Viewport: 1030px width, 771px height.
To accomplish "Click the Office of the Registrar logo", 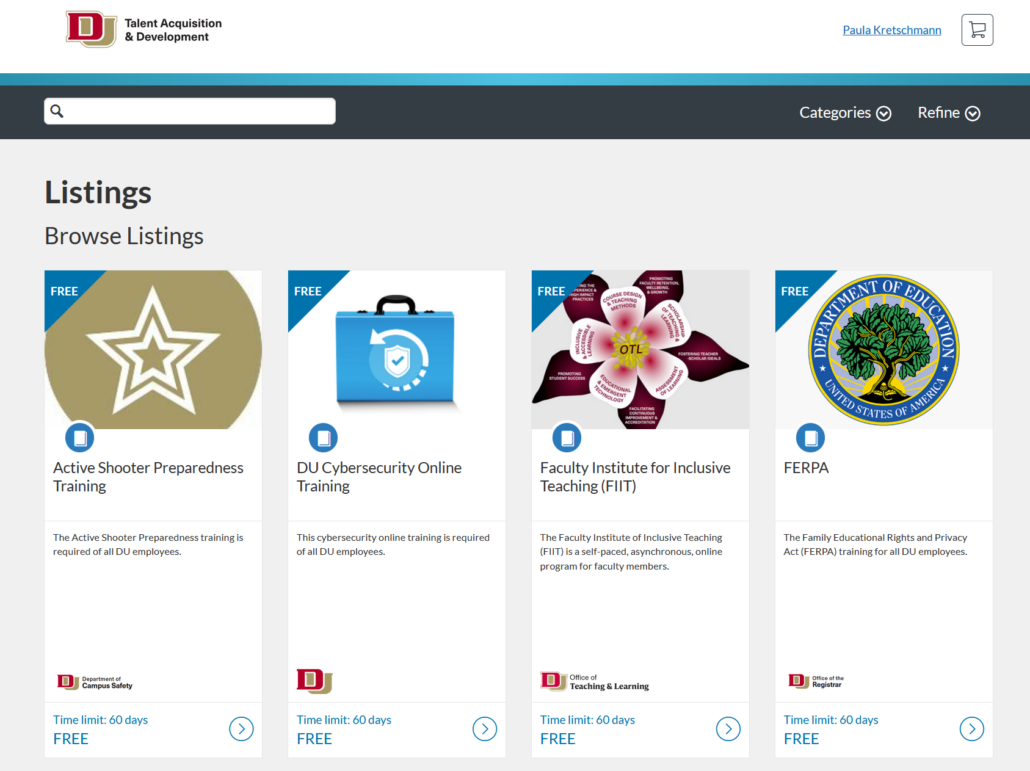I will (816, 682).
